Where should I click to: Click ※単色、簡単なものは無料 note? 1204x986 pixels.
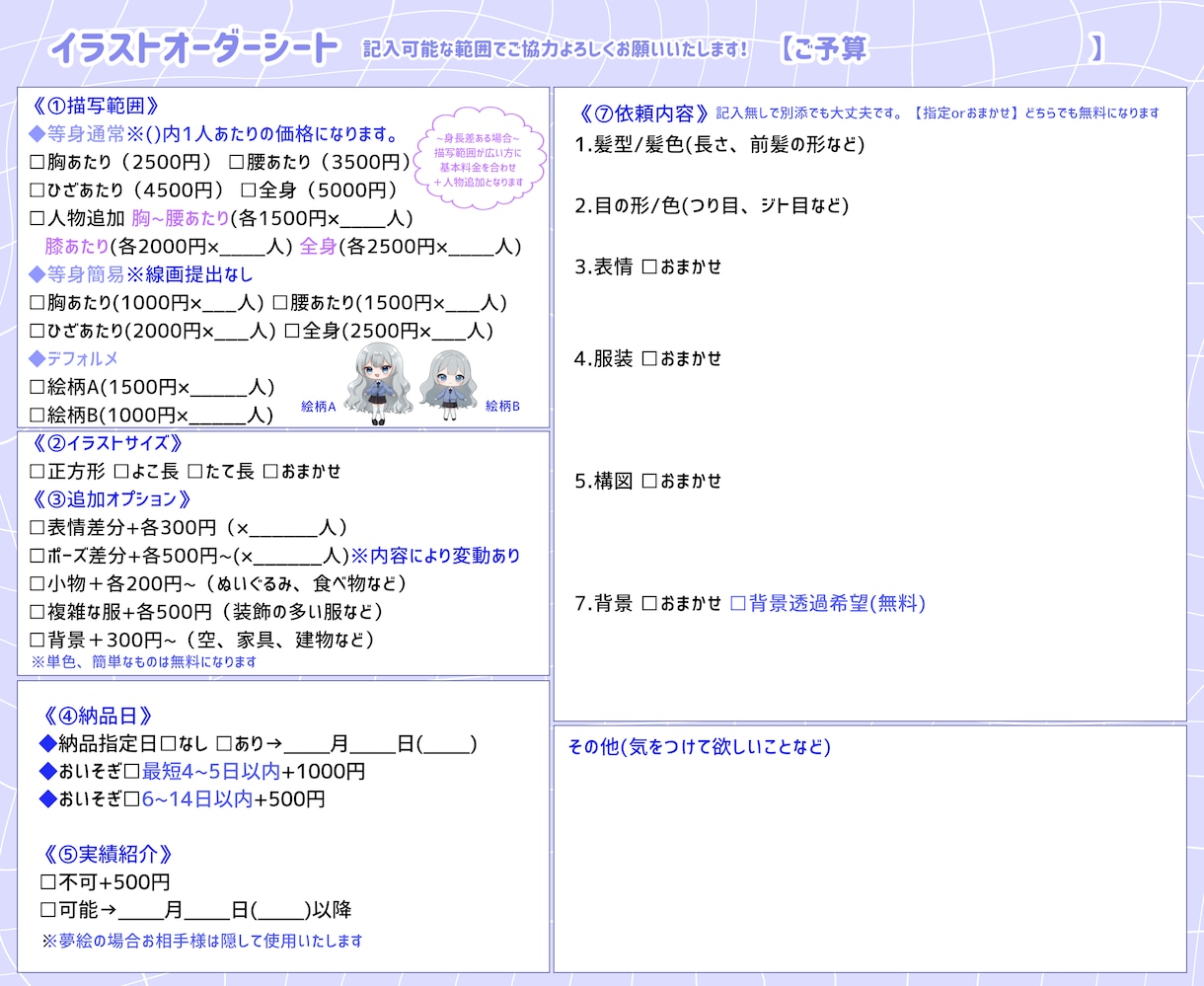click(144, 661)
